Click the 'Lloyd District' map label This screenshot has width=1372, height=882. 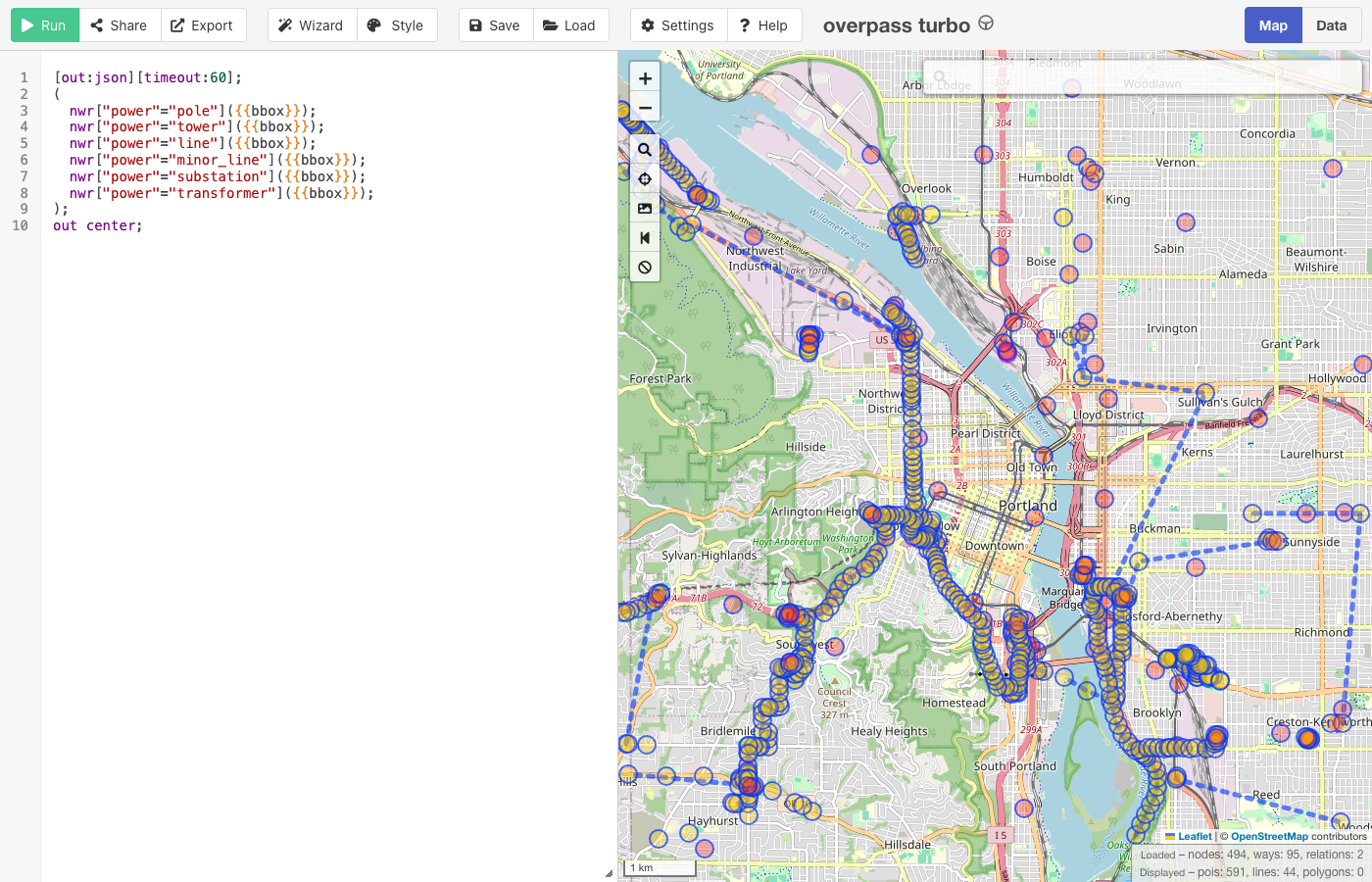1108,415
